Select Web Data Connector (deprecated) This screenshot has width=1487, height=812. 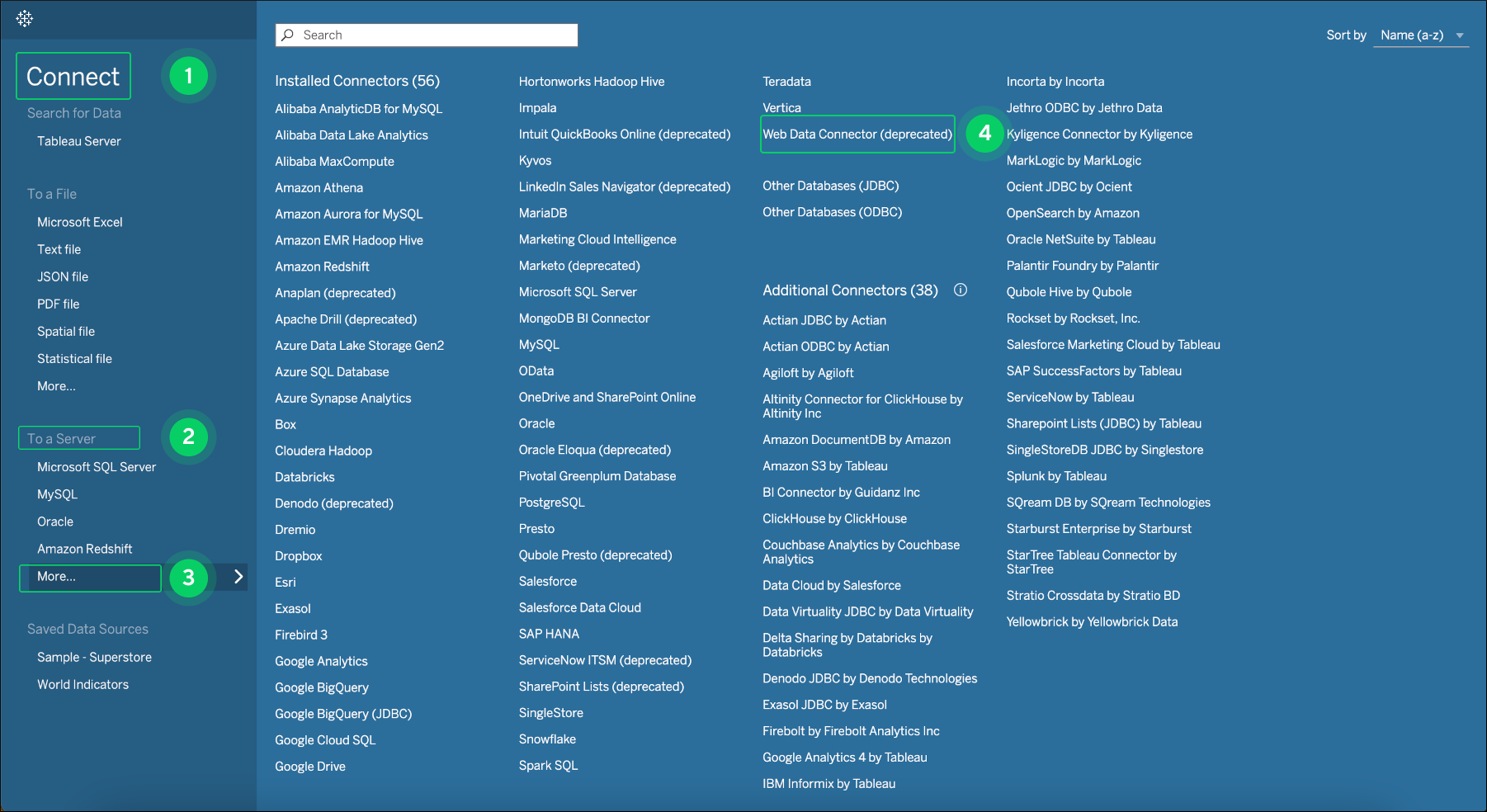(x=857, y=135)
